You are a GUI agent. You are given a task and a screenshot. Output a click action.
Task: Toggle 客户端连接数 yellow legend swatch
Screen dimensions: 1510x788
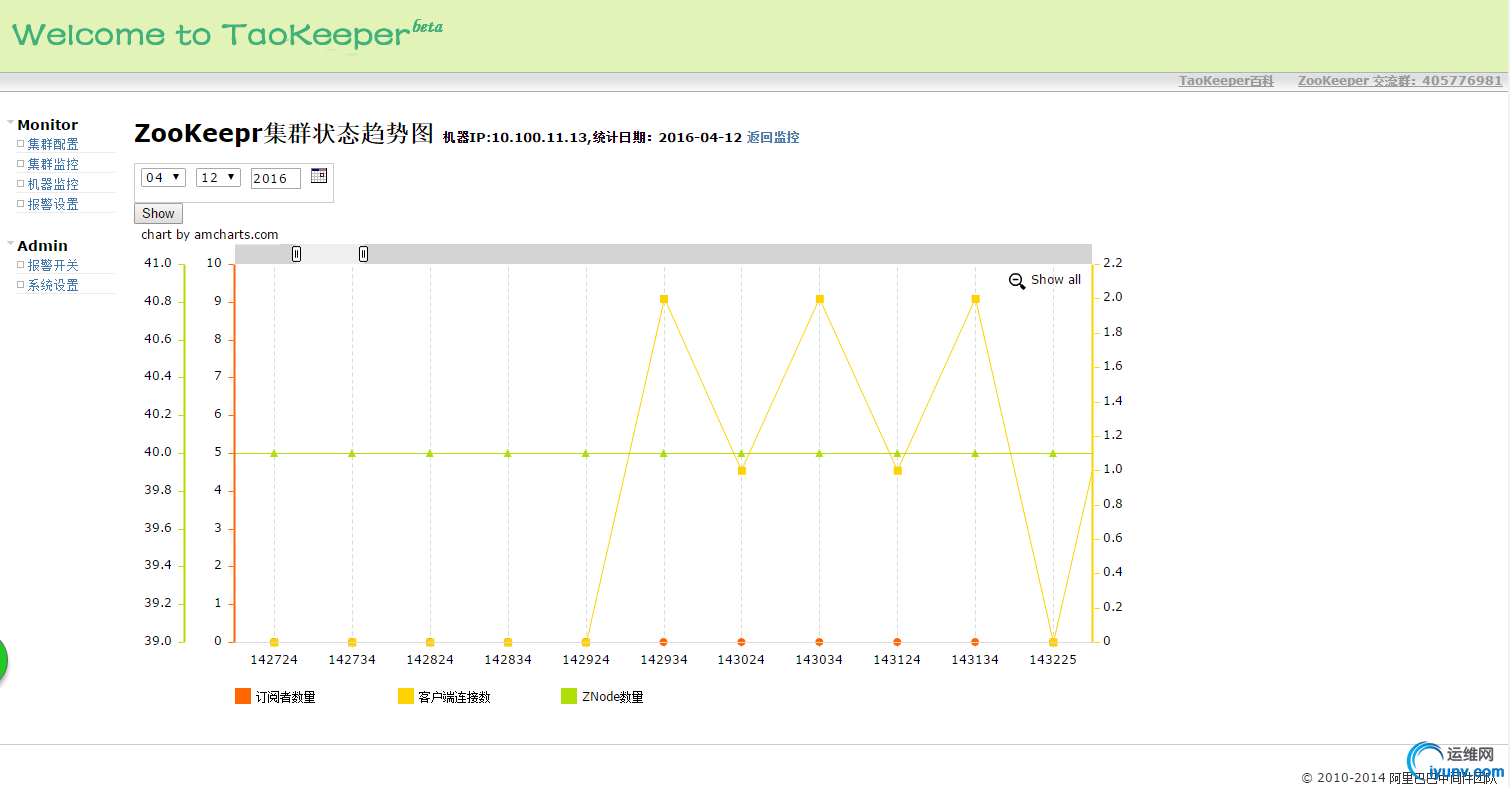click(406, 696)
